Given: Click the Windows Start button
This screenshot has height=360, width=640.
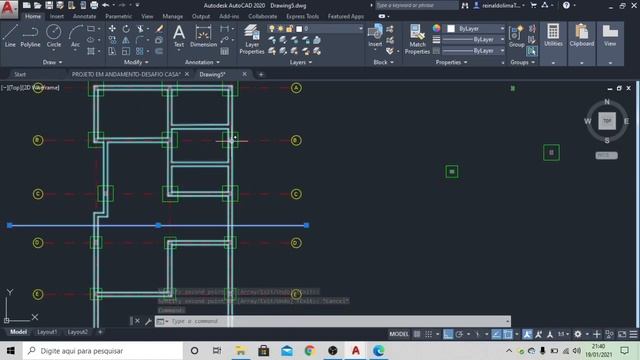Looking at the screenshot, I should coord(11,351).
